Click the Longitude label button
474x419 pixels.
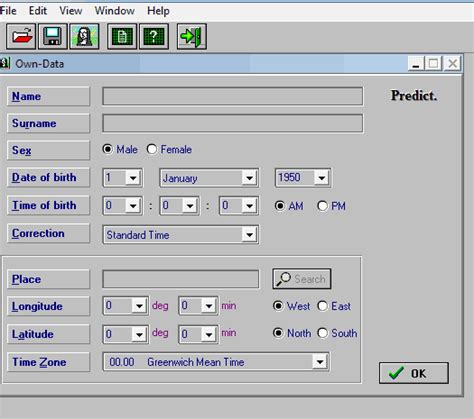(49, 306)
